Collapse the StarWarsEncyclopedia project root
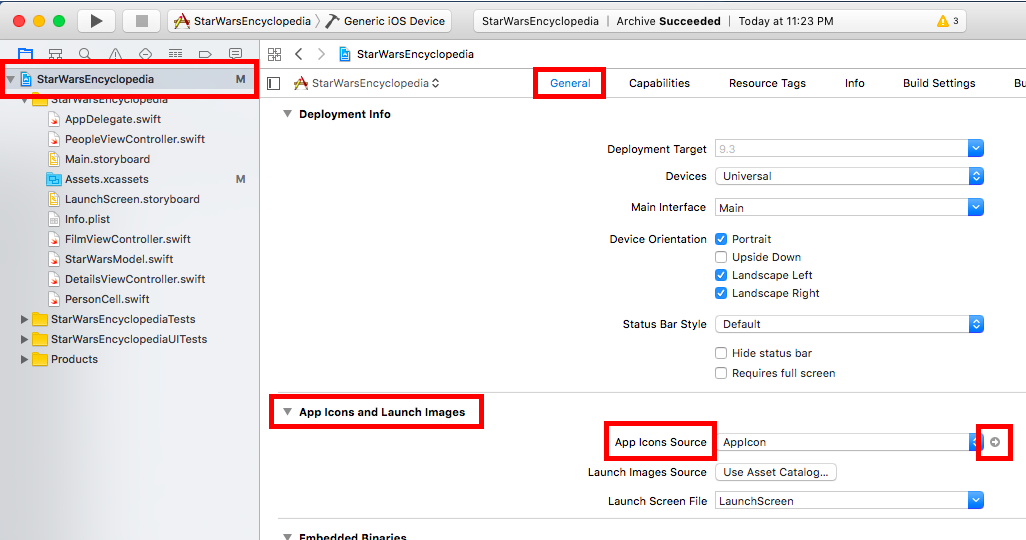Image resolution: width=1026 pixels, height=540 pixels. [x=10, y=79]
